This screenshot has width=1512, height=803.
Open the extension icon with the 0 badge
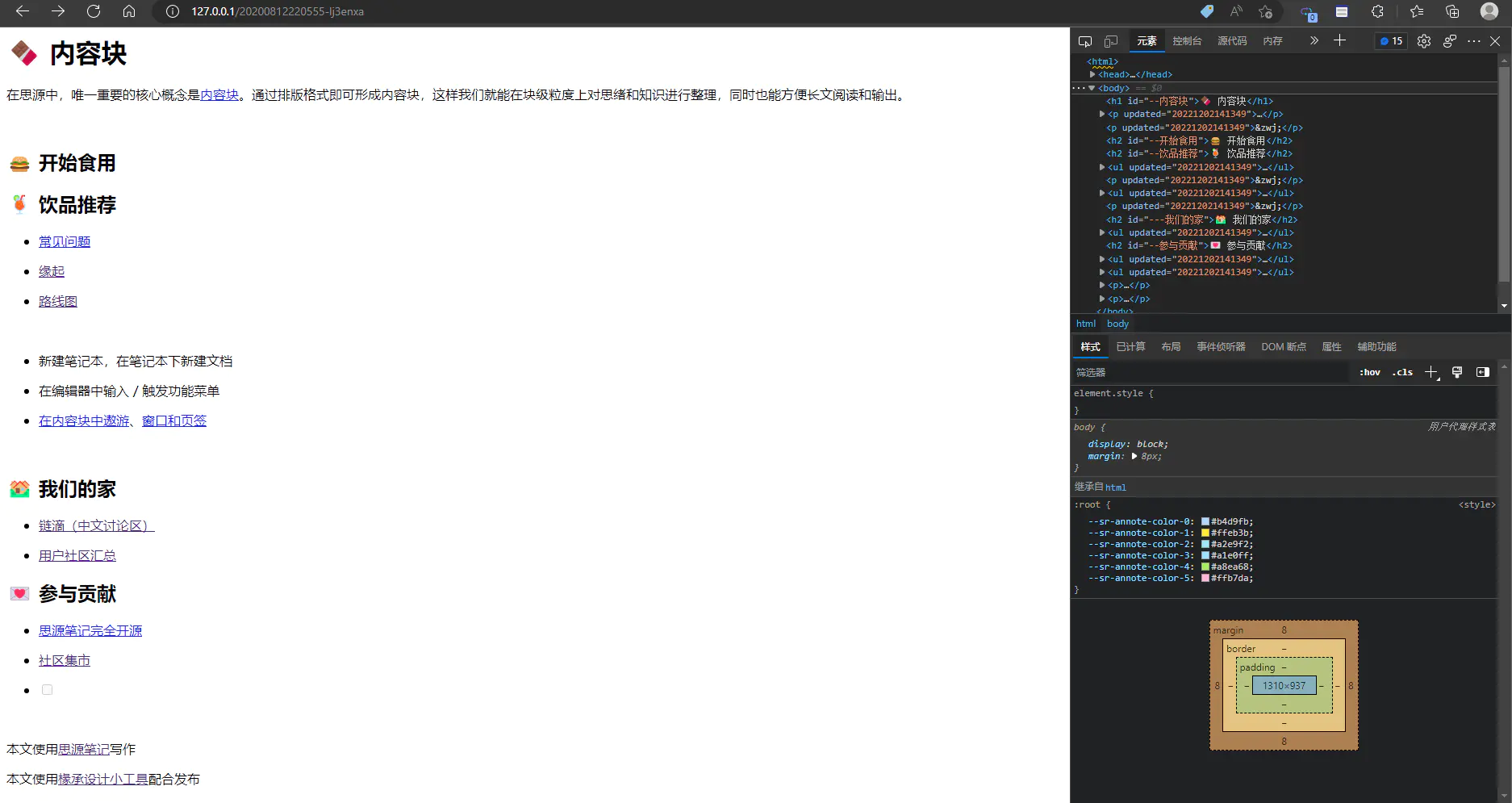(x=1308, y=12)
